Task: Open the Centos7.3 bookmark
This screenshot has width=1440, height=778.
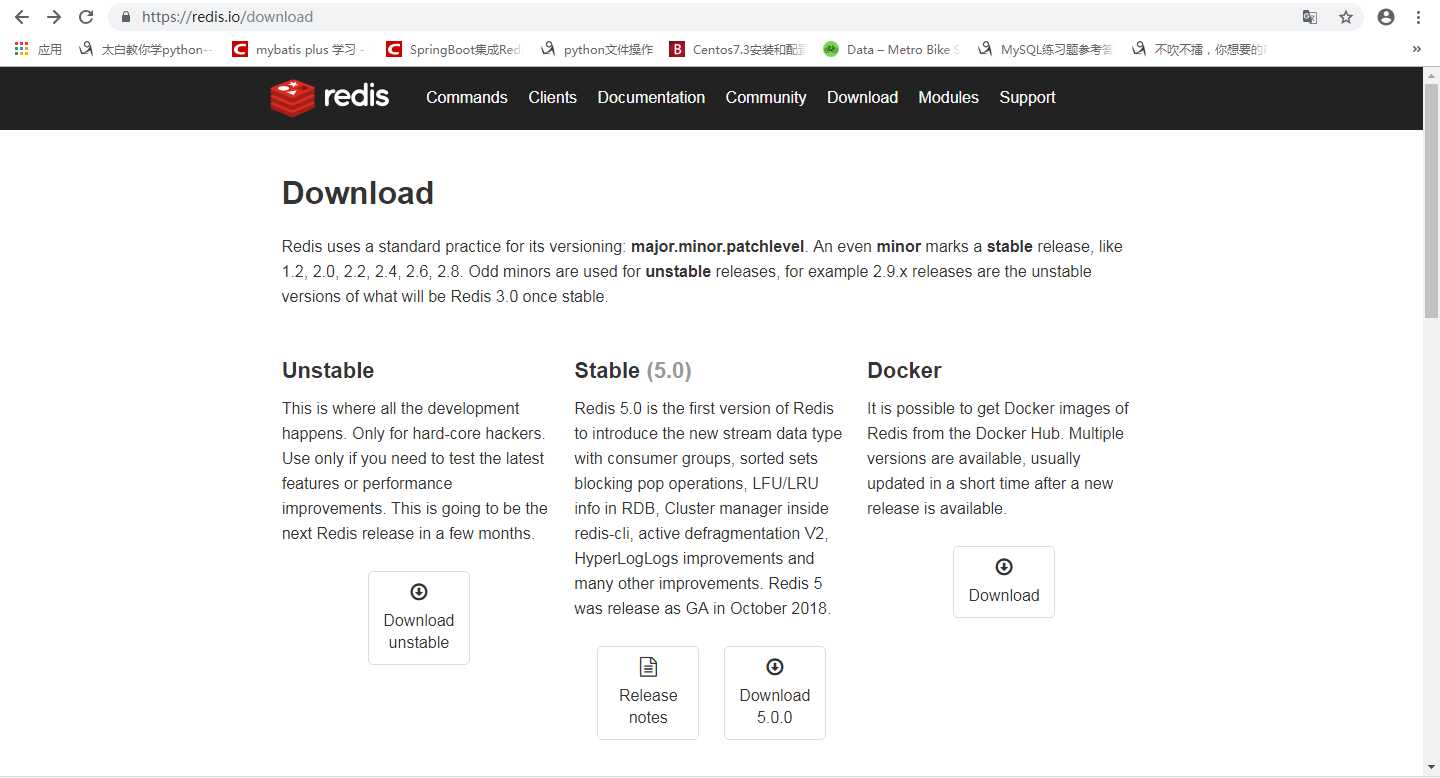Action: click(x=738, y=49)
